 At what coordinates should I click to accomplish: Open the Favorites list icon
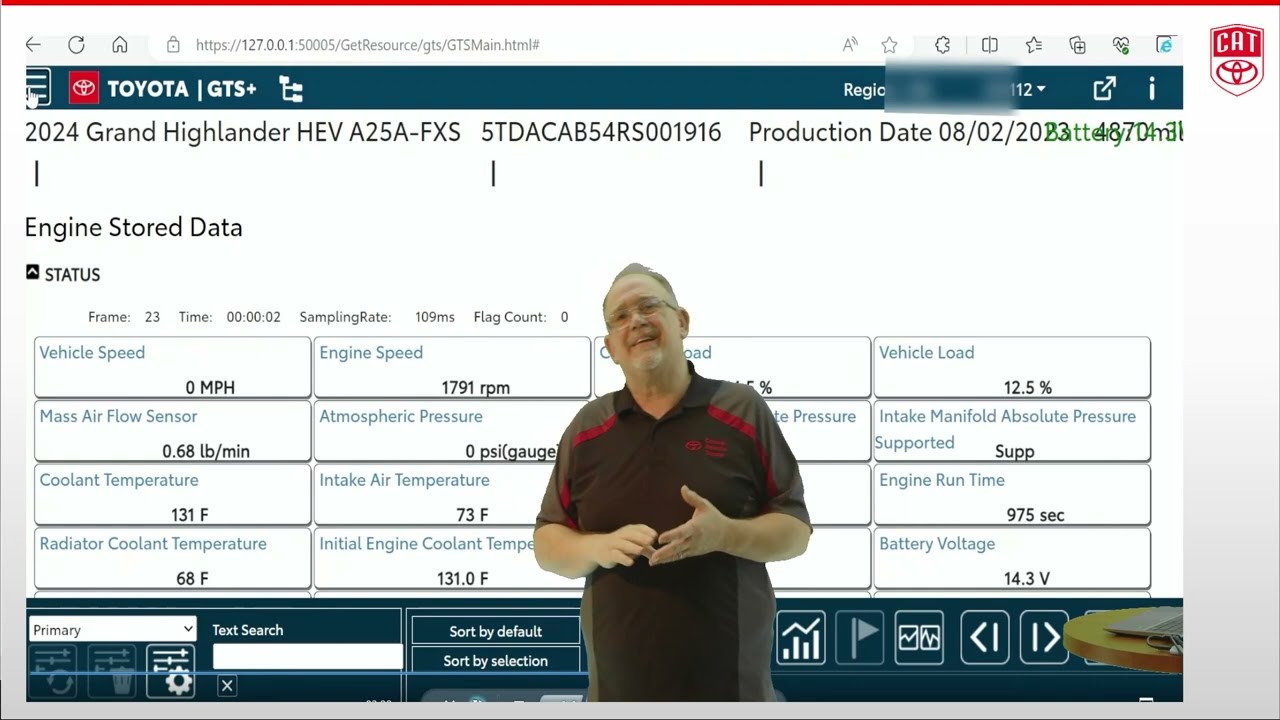pos(1034,45)
